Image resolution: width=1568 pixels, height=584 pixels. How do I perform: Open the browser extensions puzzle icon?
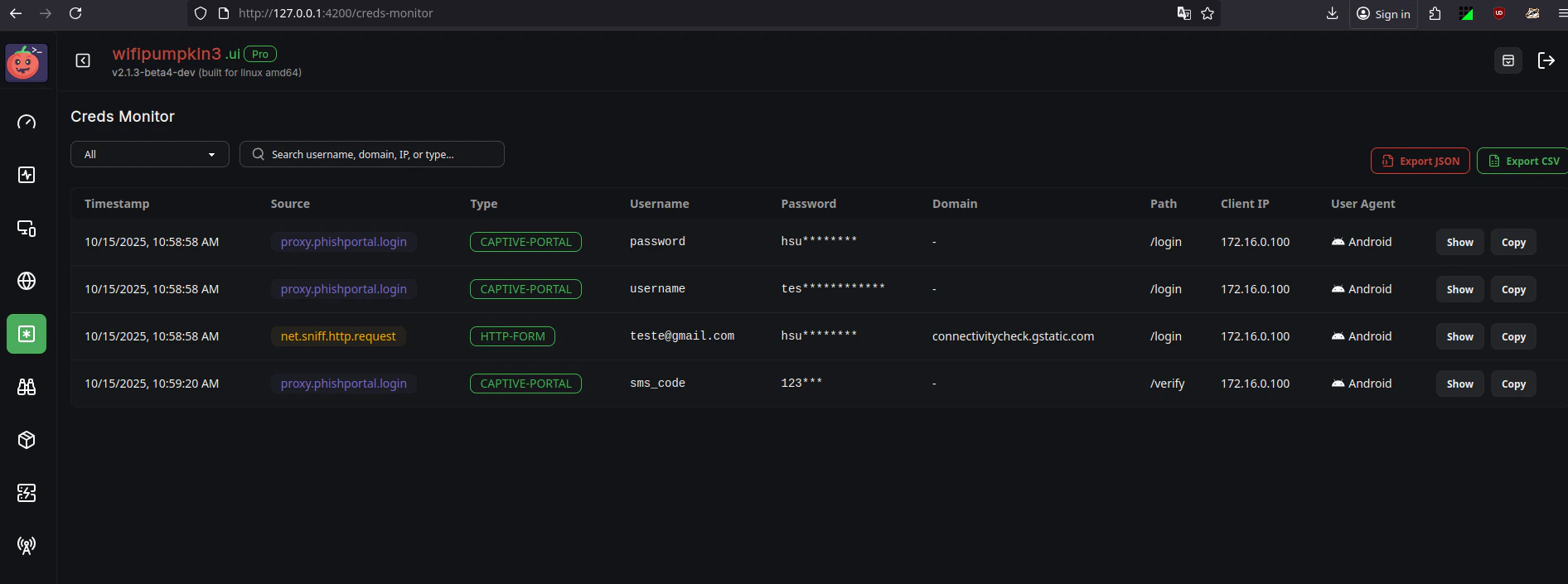[x=1435, y=13]
